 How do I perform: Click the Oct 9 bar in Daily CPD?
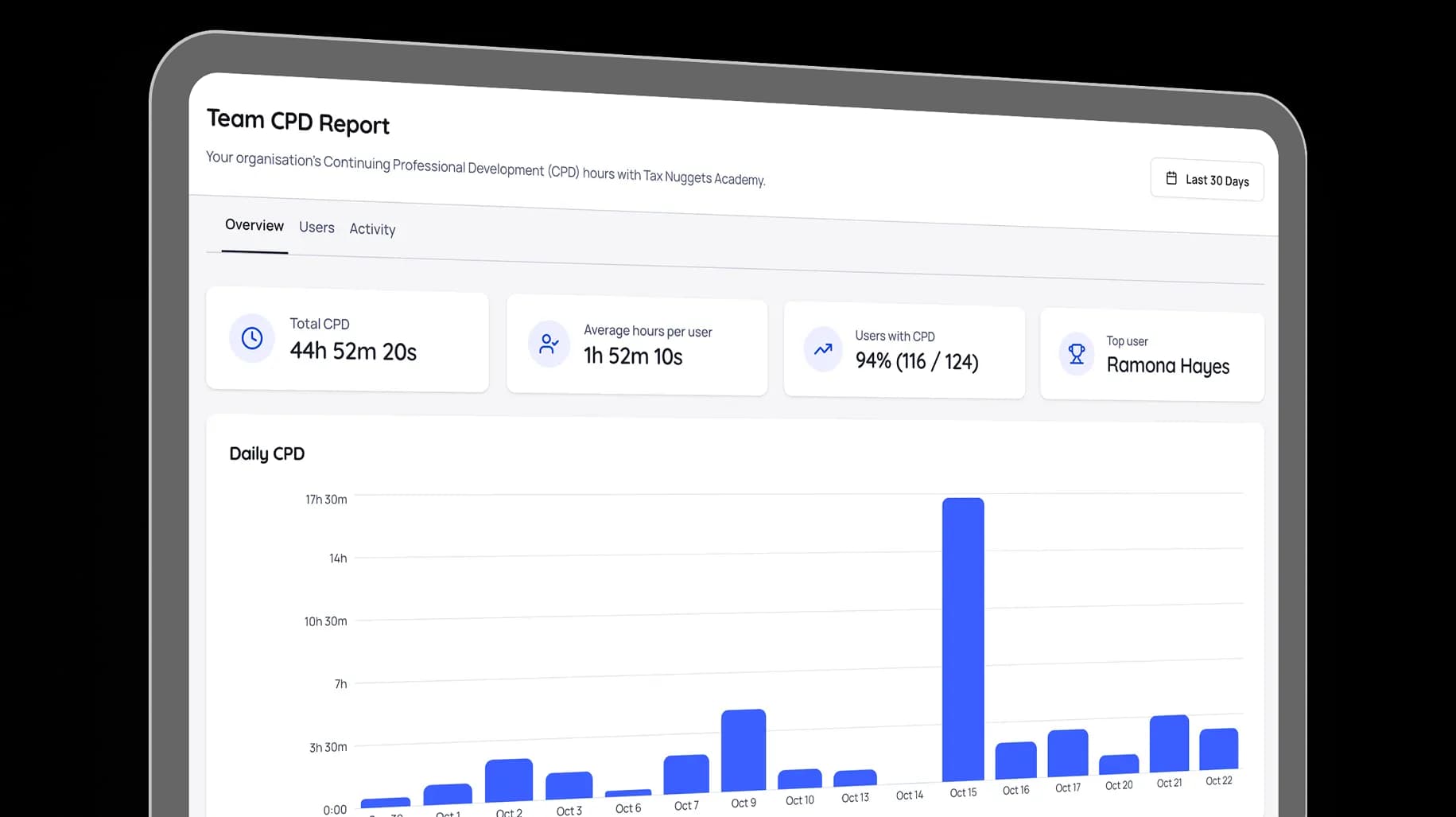point(744,750)
